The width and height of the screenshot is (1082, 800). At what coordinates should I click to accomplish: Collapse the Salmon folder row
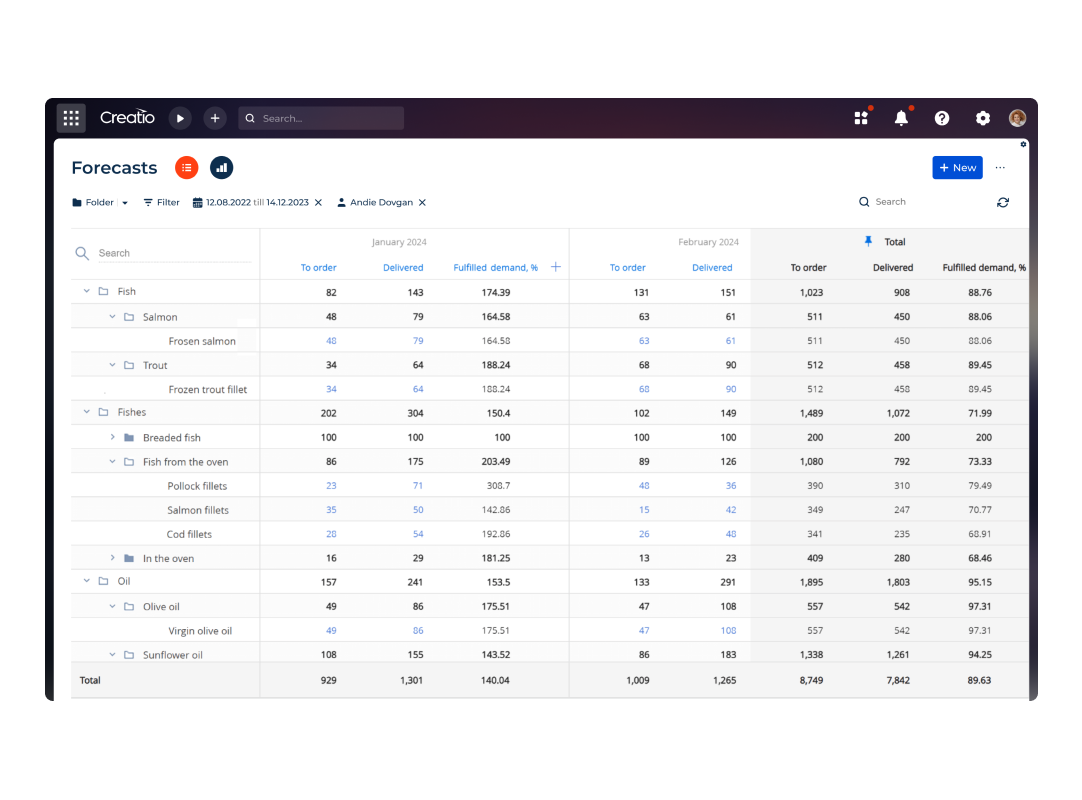(x=113, y=317)
